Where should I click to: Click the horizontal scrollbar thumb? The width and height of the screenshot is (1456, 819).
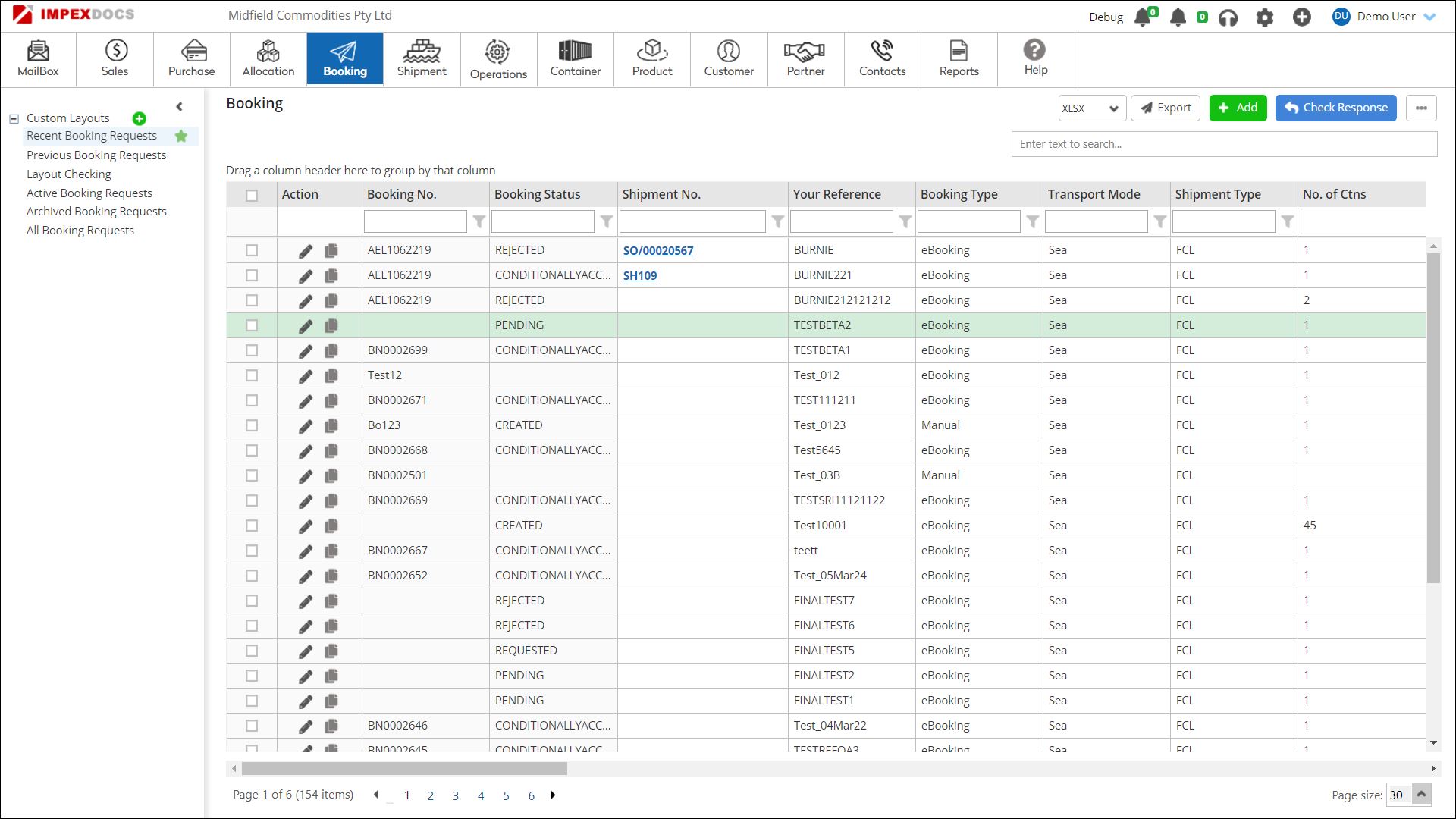tap(404, 769)
